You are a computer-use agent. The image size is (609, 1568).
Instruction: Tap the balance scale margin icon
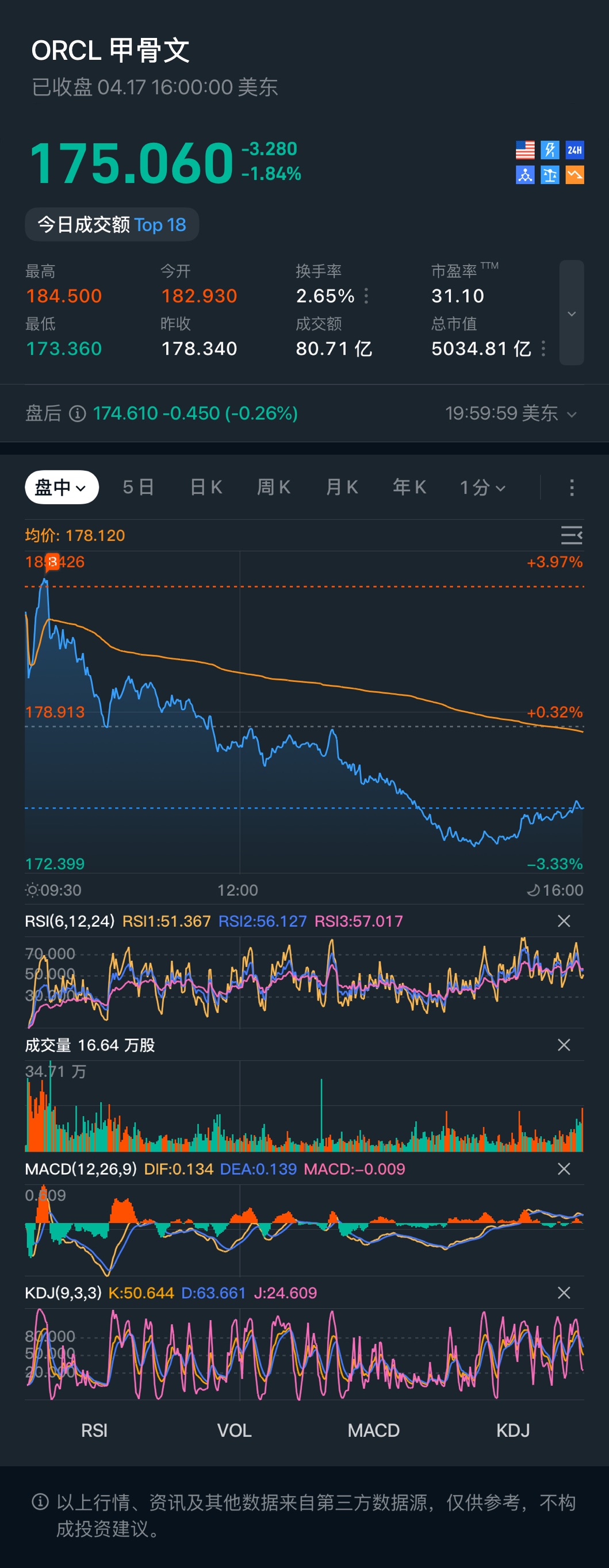[x=550, y=175]
